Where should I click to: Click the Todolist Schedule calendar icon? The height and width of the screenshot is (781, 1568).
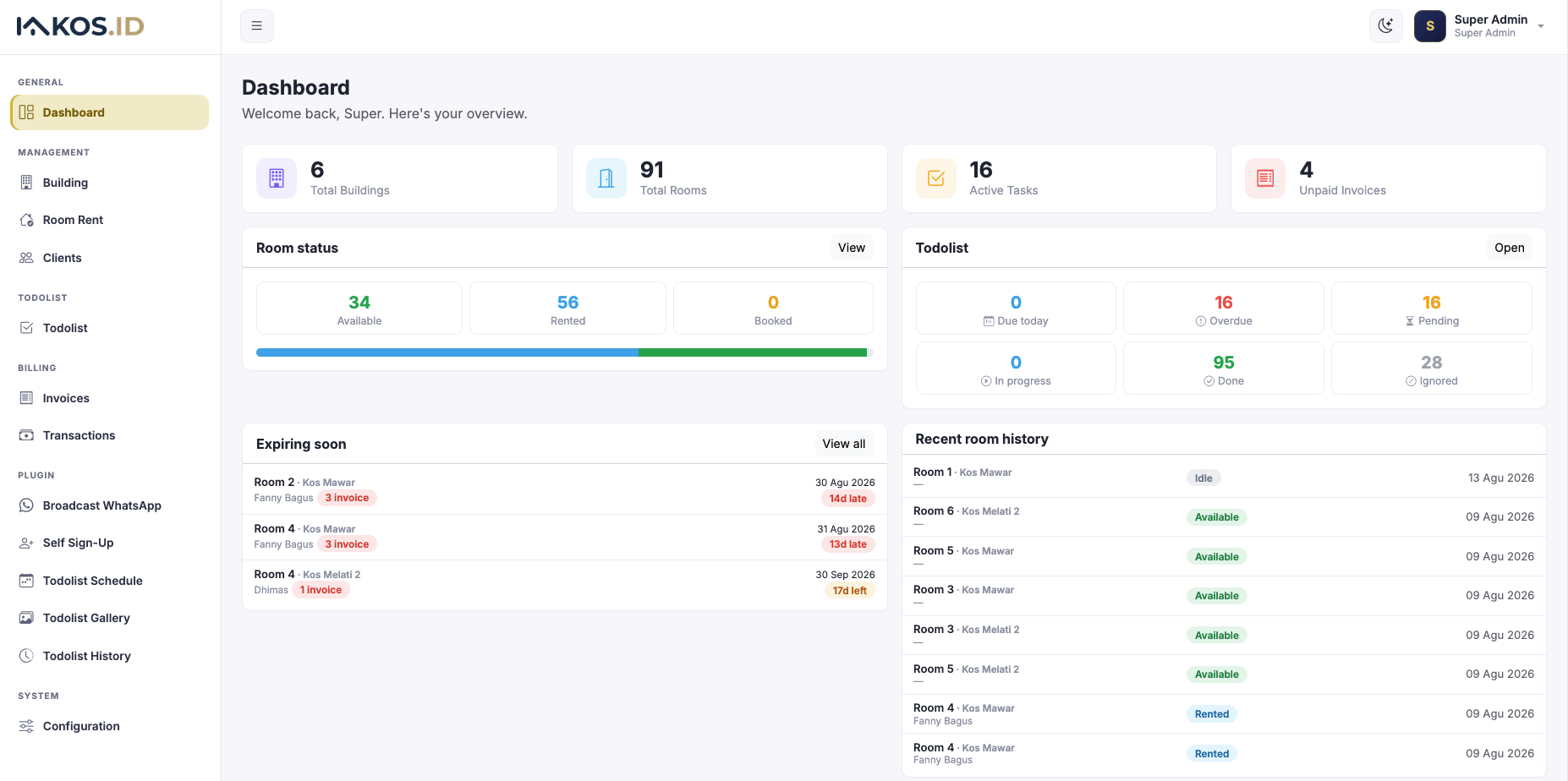[26, 581]
